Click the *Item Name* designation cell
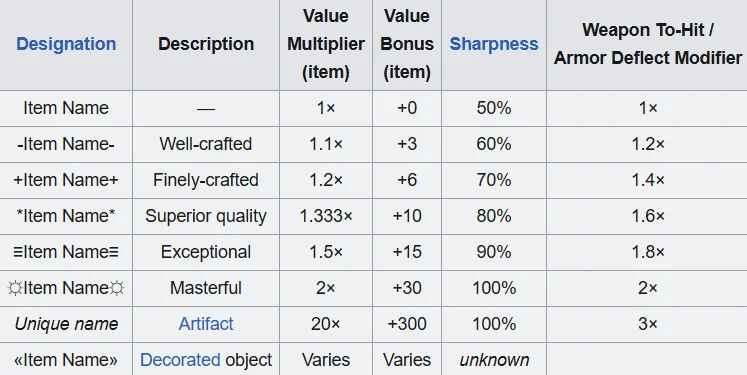Viewport: 747px width, 375px height. 66,216
